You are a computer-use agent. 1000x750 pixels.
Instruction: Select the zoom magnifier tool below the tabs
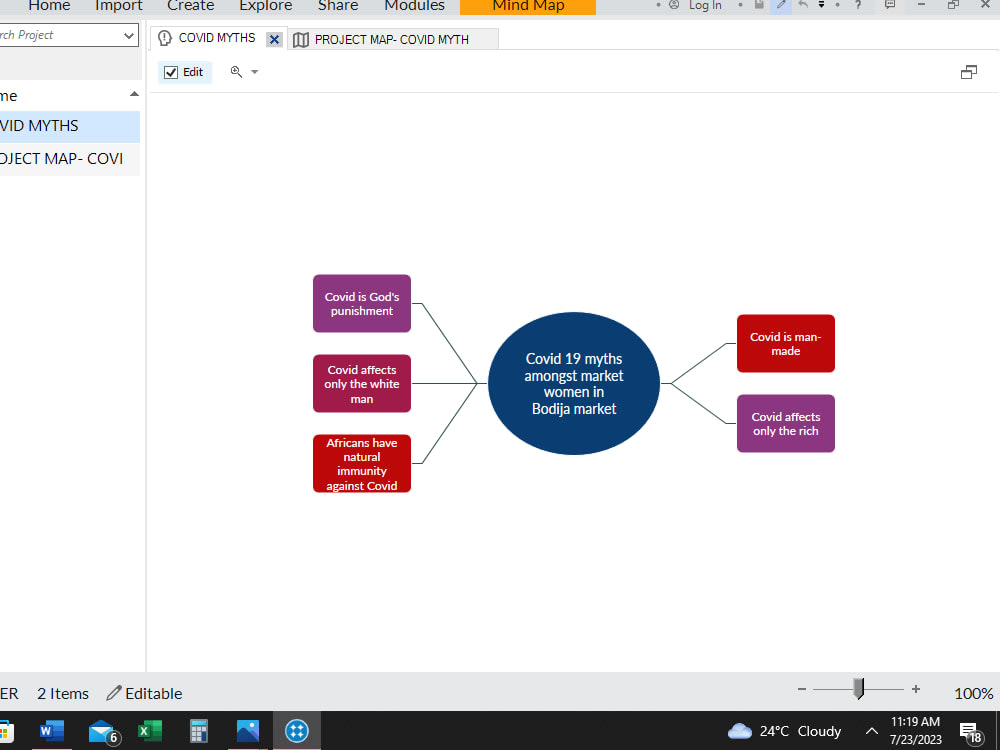point(236,71)
